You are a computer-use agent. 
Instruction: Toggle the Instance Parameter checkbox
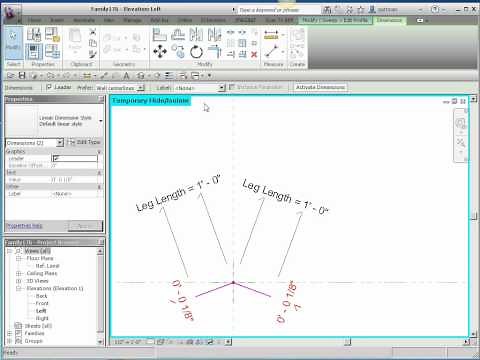pyautogui.click(x=232, y=87)
